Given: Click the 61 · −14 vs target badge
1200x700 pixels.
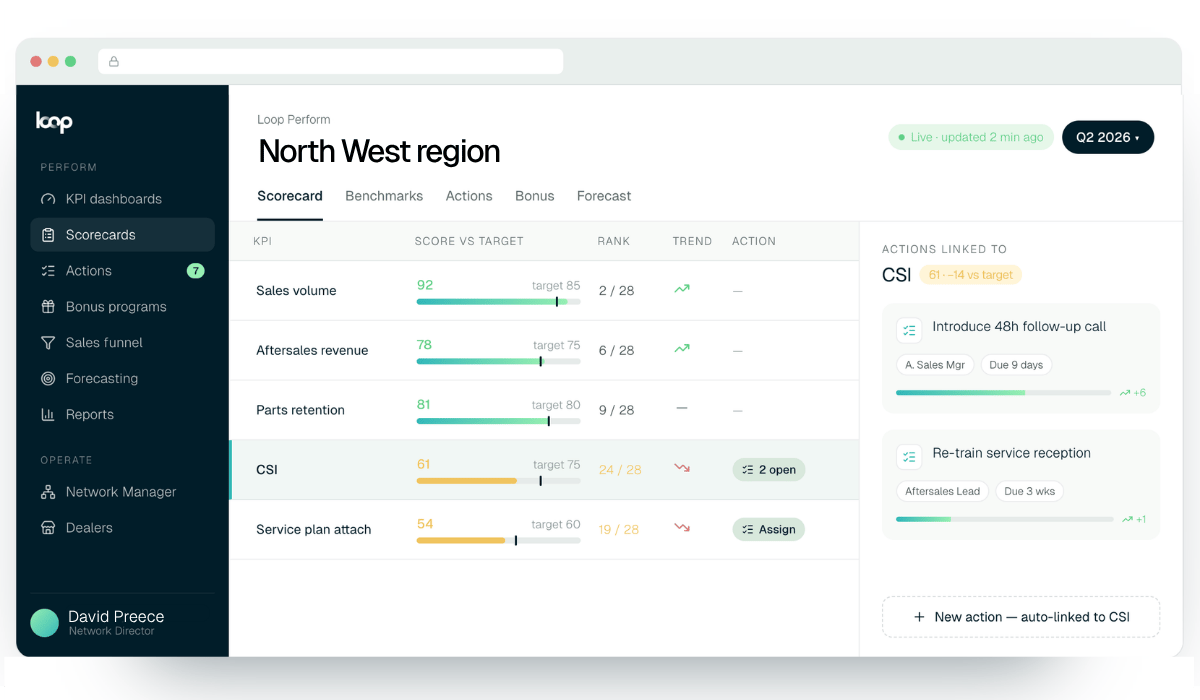Looking at the screenshot, I should click(x=970, y=275).
